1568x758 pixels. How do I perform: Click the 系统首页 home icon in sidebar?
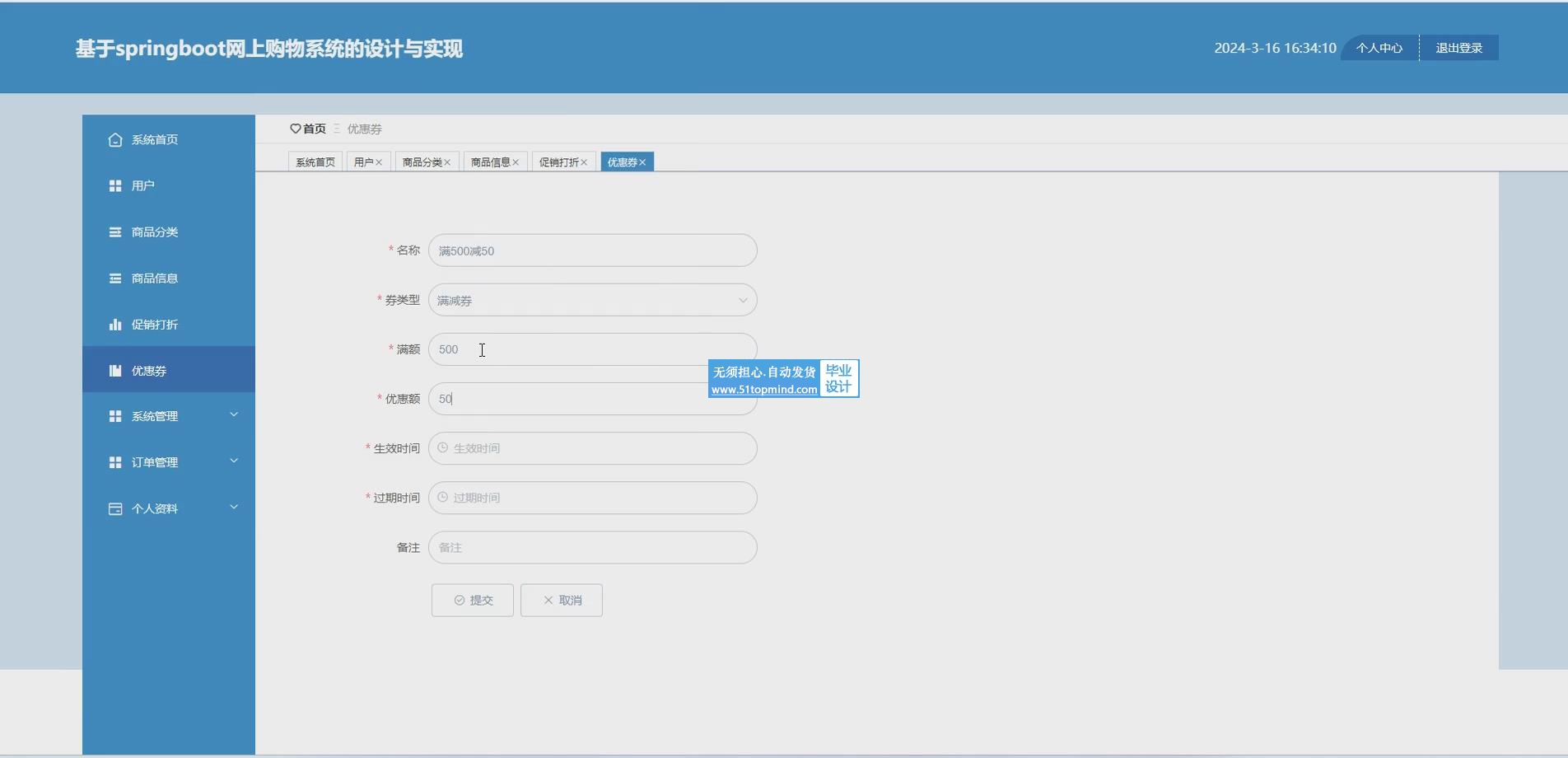(x=115, y=140)
